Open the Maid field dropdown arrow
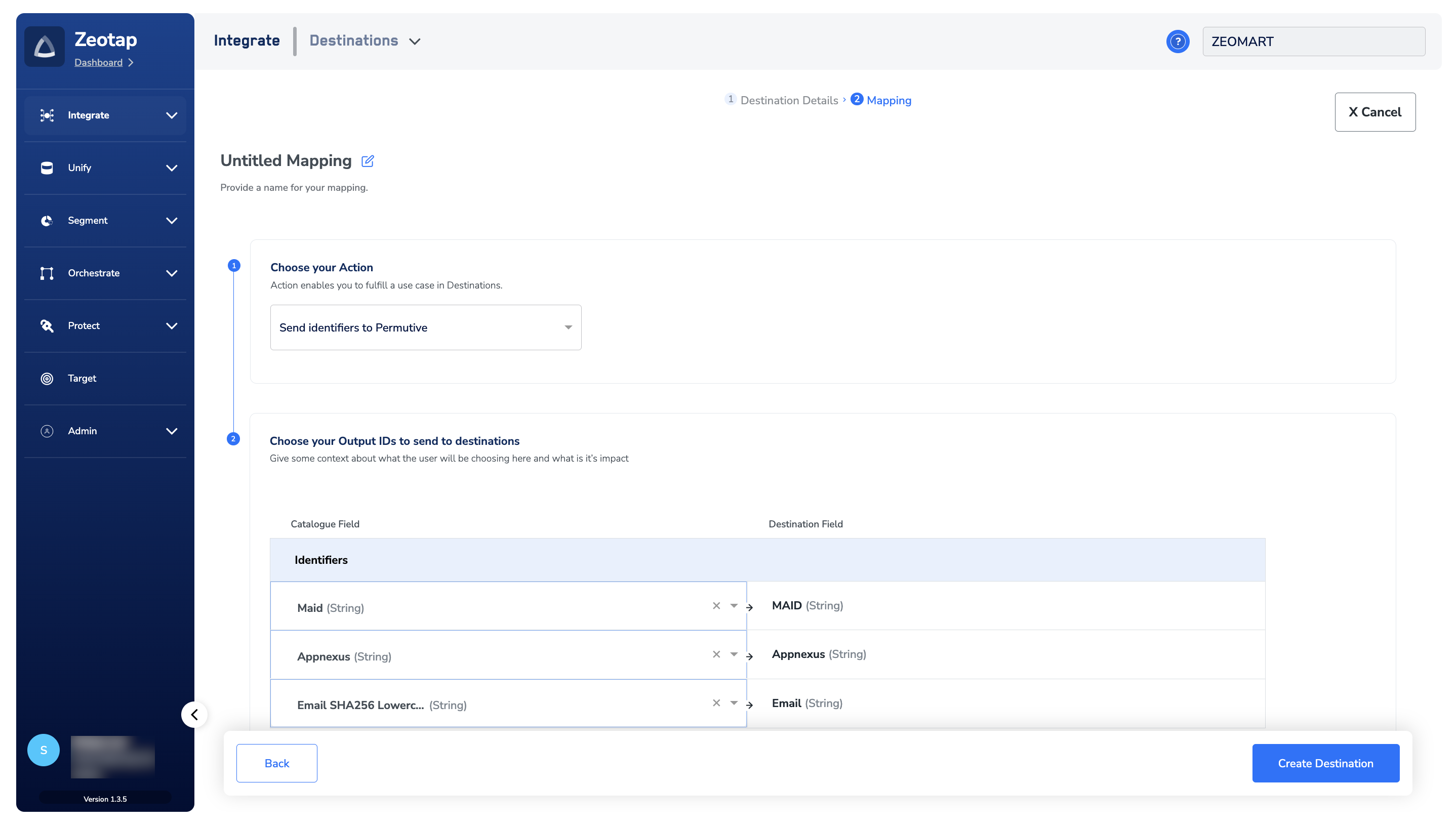This screenshot has width=1456, height=827. pos(734,605)
